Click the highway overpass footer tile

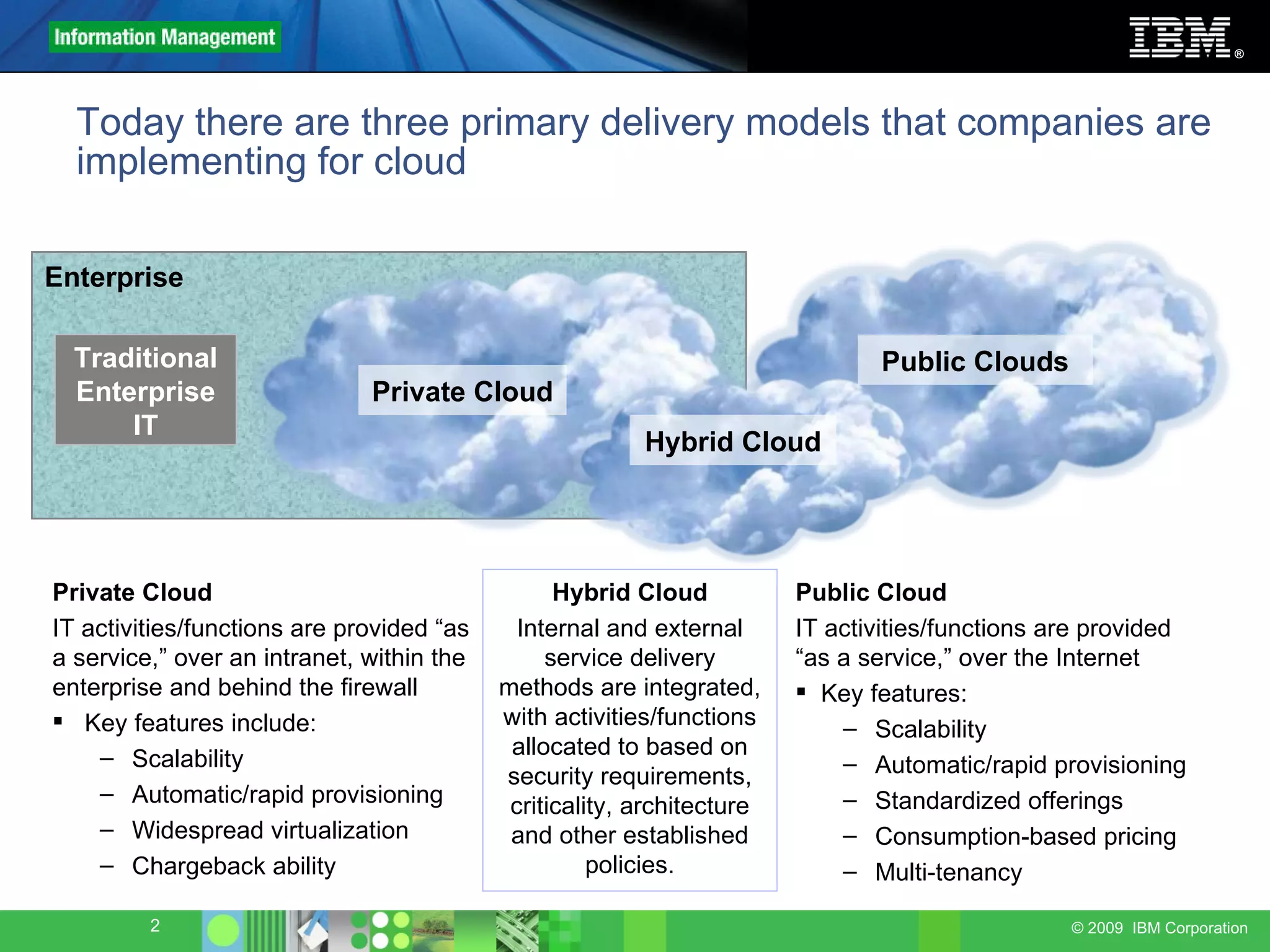pos(517,931)
